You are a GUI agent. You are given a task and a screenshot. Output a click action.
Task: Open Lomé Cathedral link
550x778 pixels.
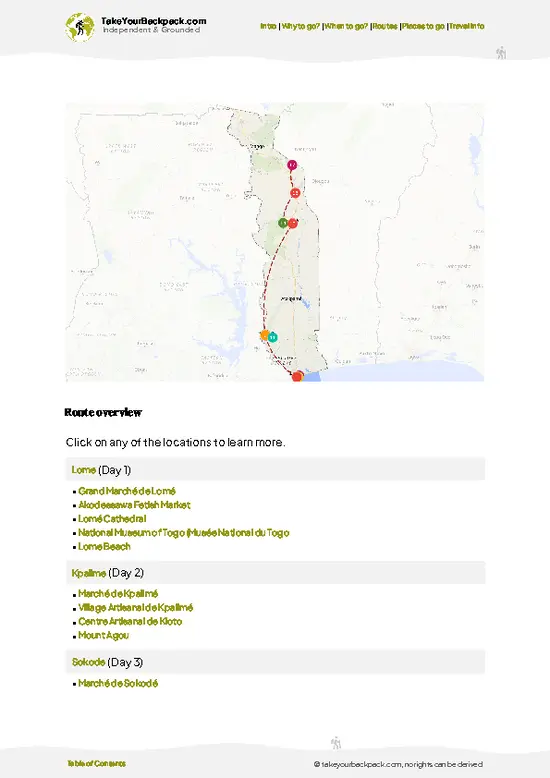pyautogui.click(x=112, y=519)
